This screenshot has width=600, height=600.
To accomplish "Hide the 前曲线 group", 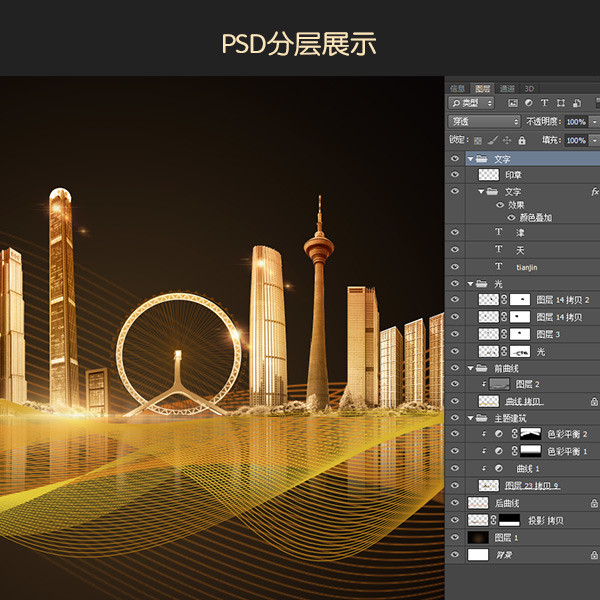I will pos(455,368).
